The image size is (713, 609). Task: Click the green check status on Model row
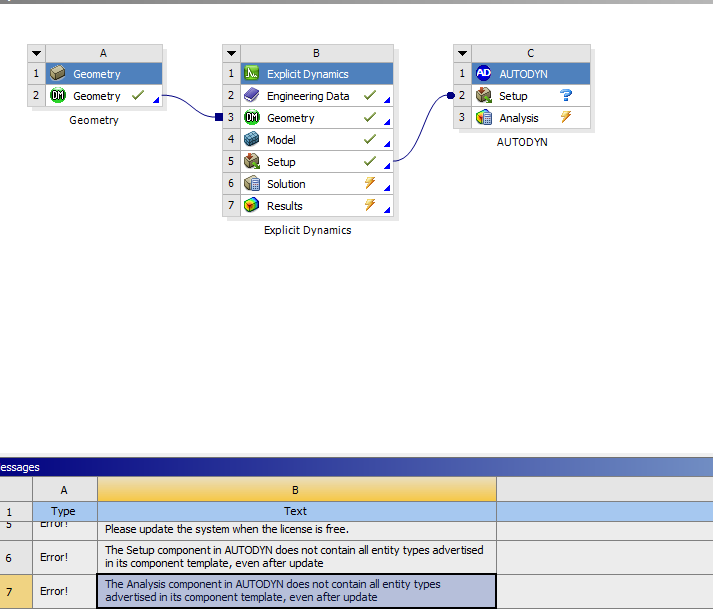[x=370, y=139]
